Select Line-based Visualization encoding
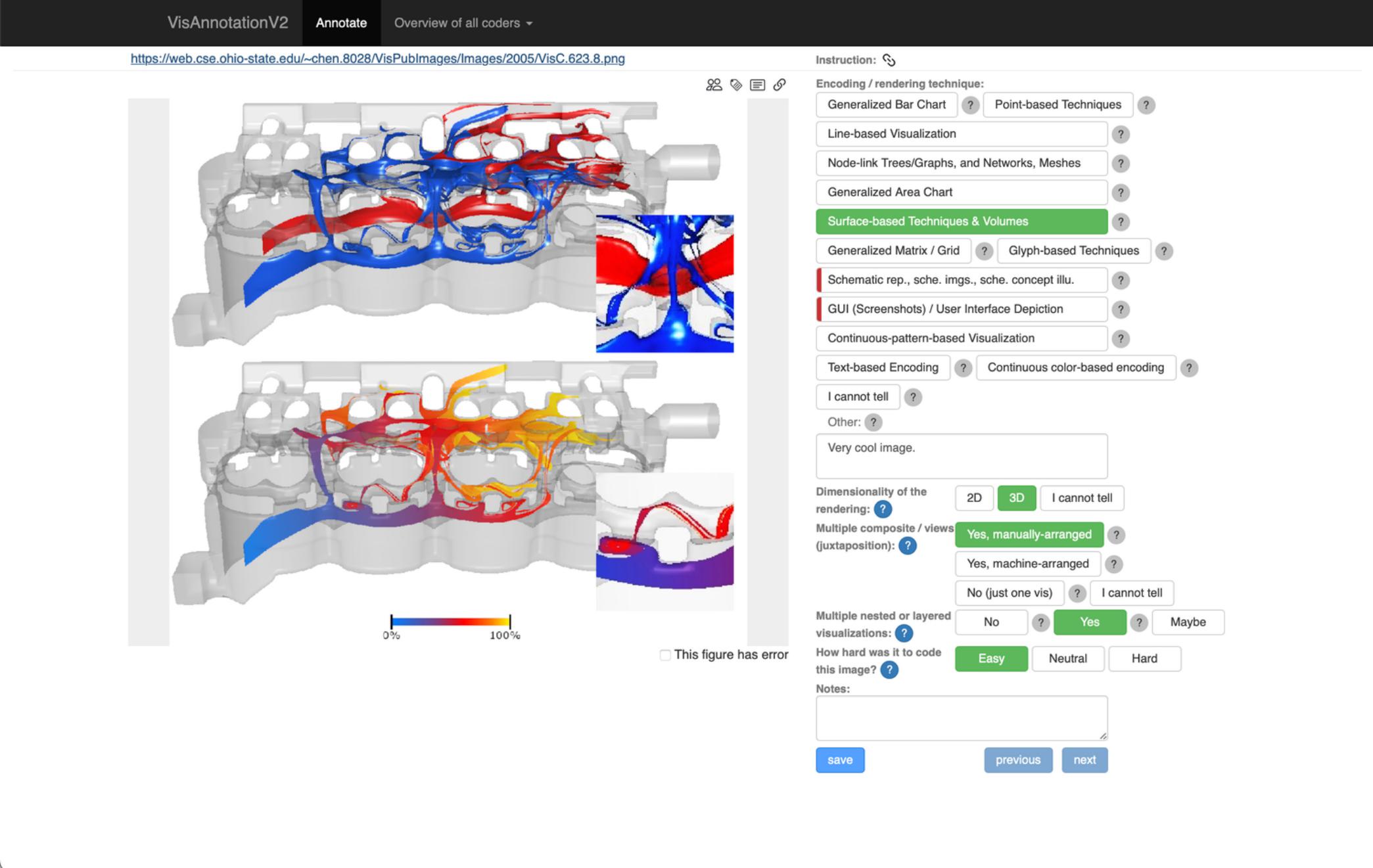The image size is (1373, 868). [x=962, y=134]
